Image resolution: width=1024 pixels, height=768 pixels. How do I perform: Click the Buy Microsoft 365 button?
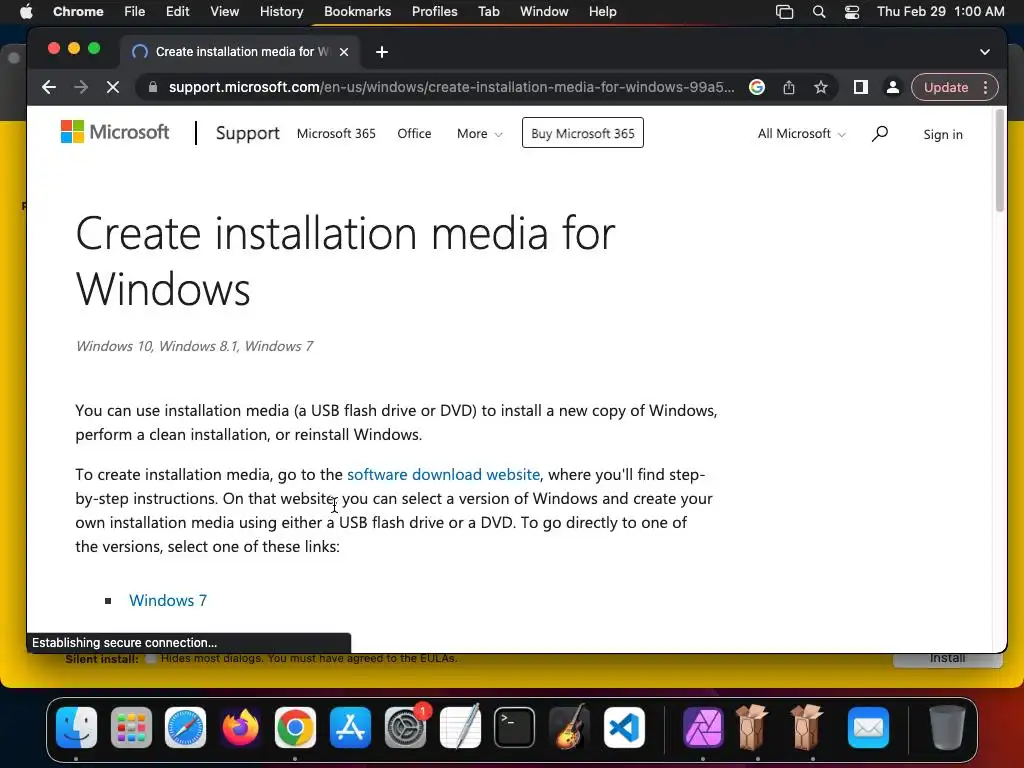tap(583, 133)
